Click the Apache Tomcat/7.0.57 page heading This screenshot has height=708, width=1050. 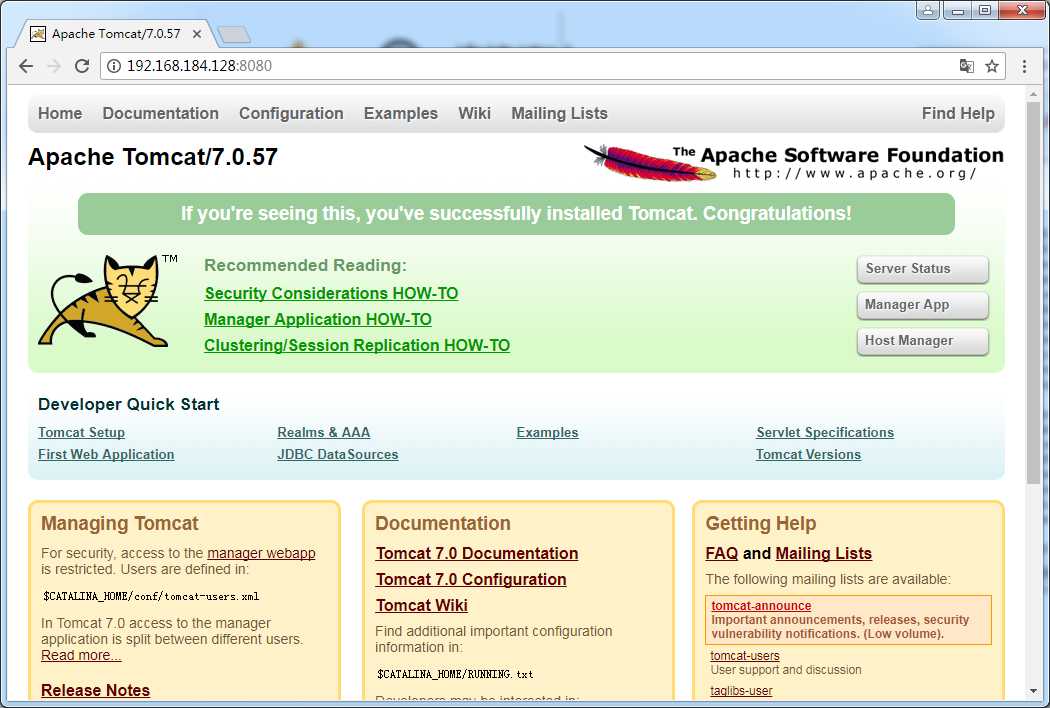(153, 157)
